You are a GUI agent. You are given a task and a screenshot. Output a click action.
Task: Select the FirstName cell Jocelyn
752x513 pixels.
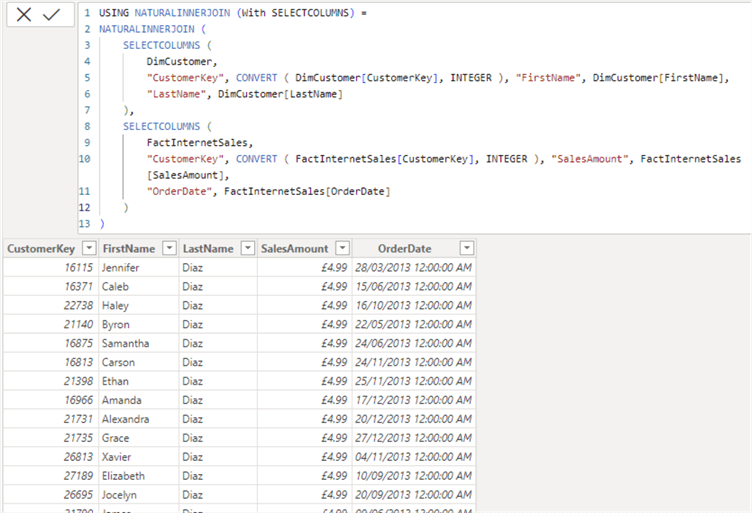139,495
